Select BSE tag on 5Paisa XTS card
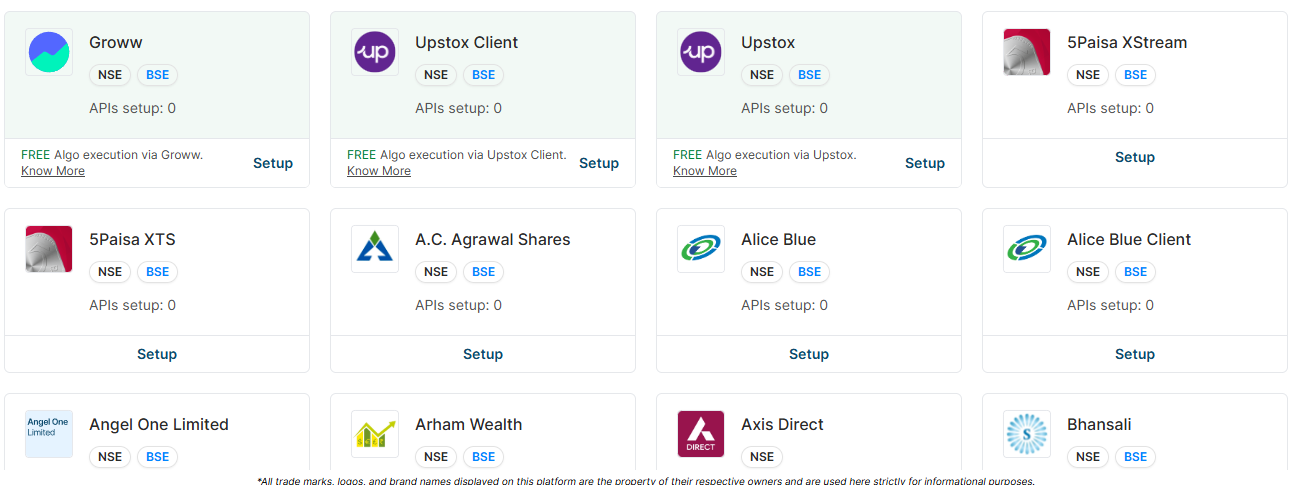 pos(158,272)
